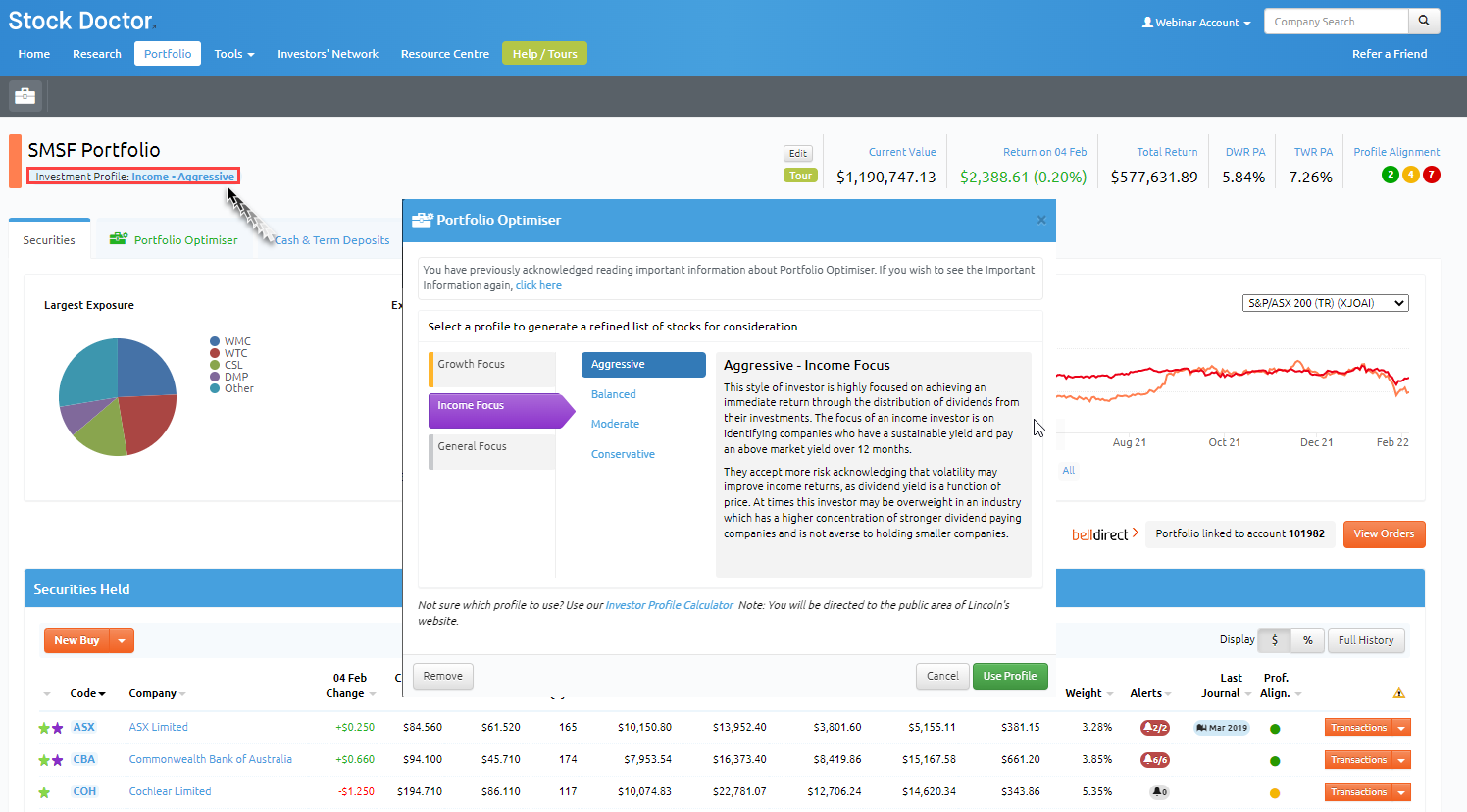Click the Other legend color dot

215,388
